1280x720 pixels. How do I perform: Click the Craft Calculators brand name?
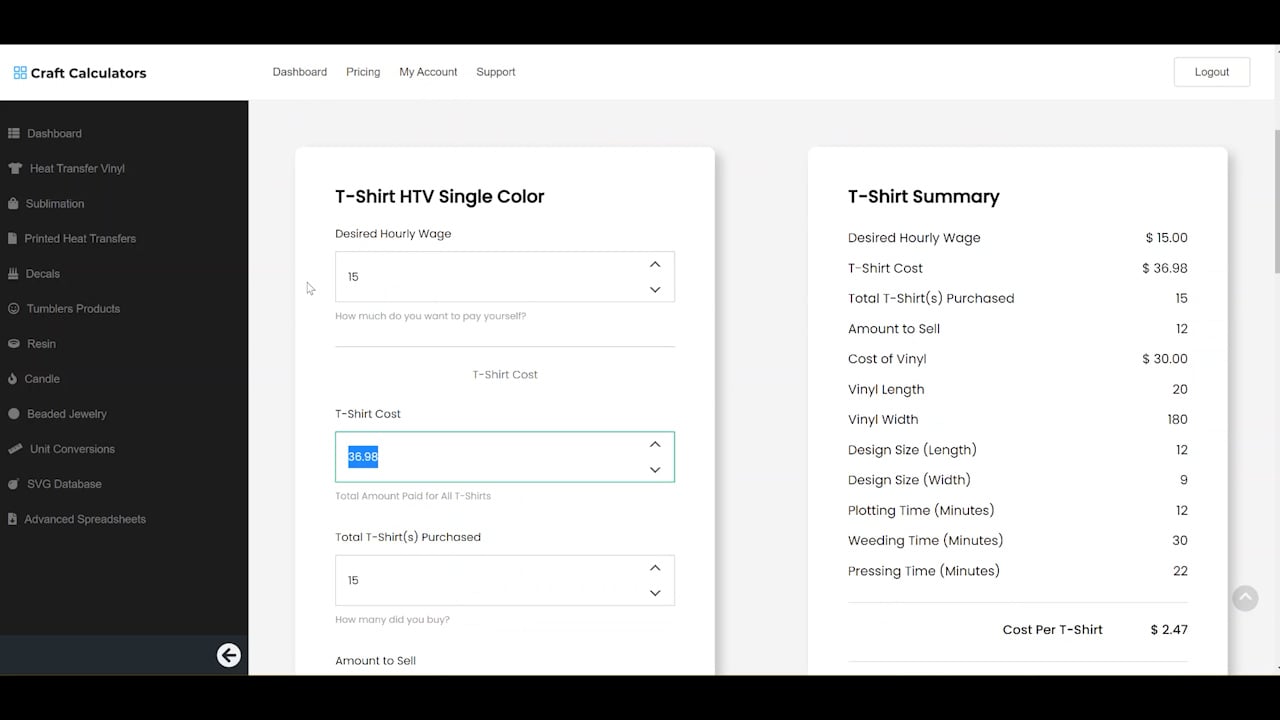88,73
